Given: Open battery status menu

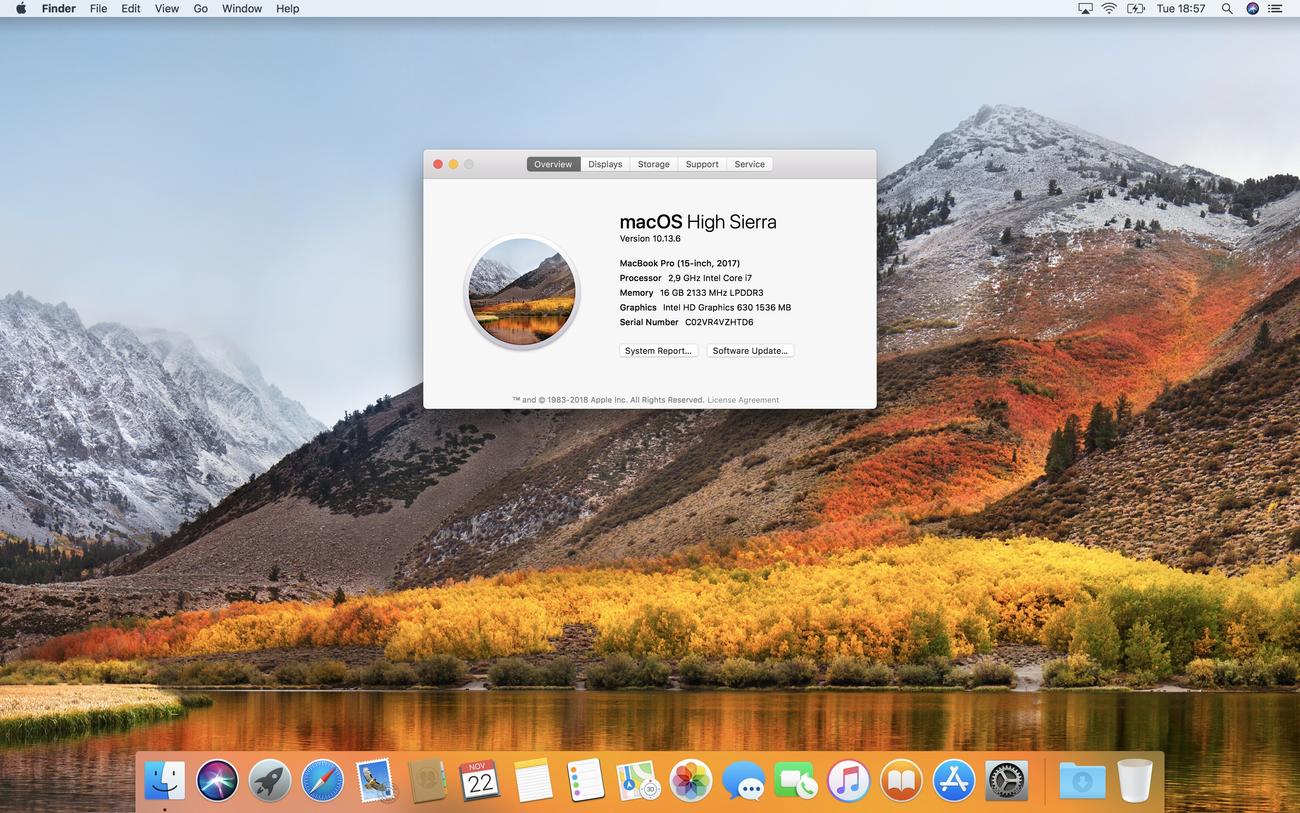Looking at the screenshot, I should coord(1135,8).
